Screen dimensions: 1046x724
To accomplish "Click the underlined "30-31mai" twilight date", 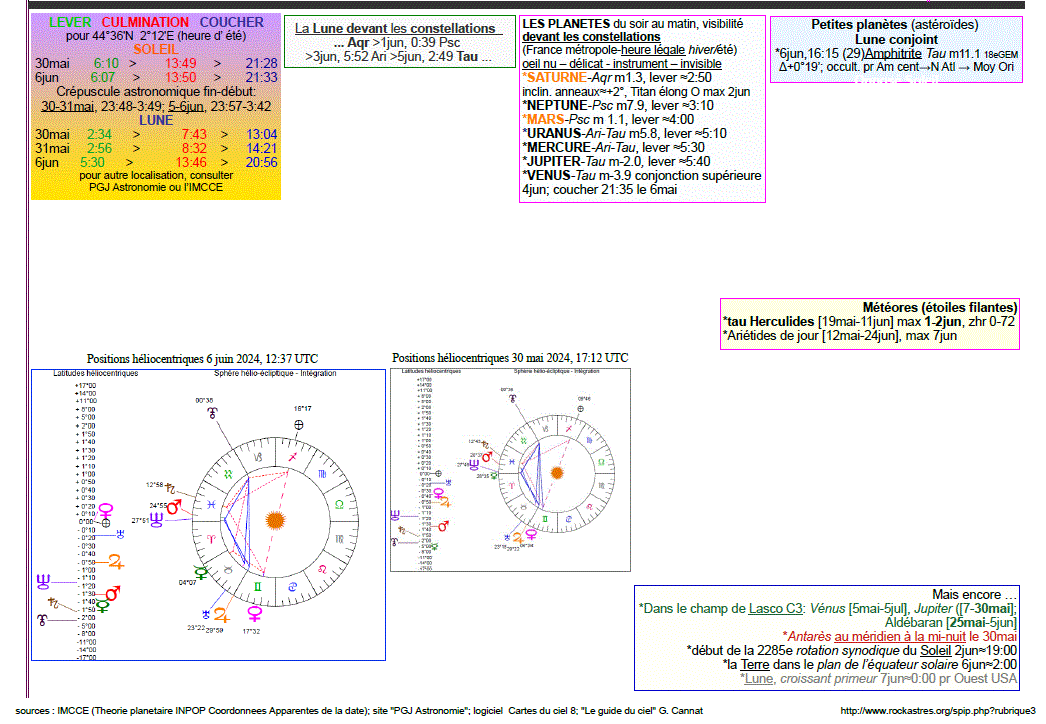I will (x=67, y=106).
